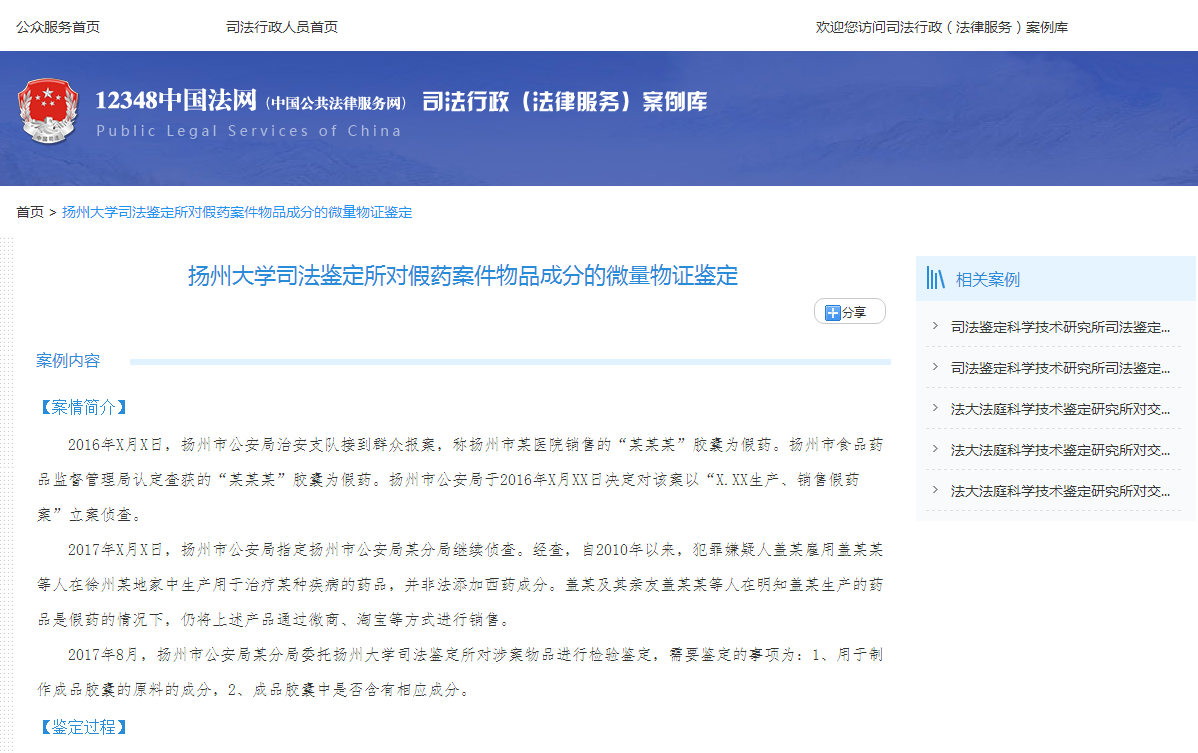Click the books icon beside 相关案例
The height and width of the screenshot is (753, 1198).
(936, 279)
